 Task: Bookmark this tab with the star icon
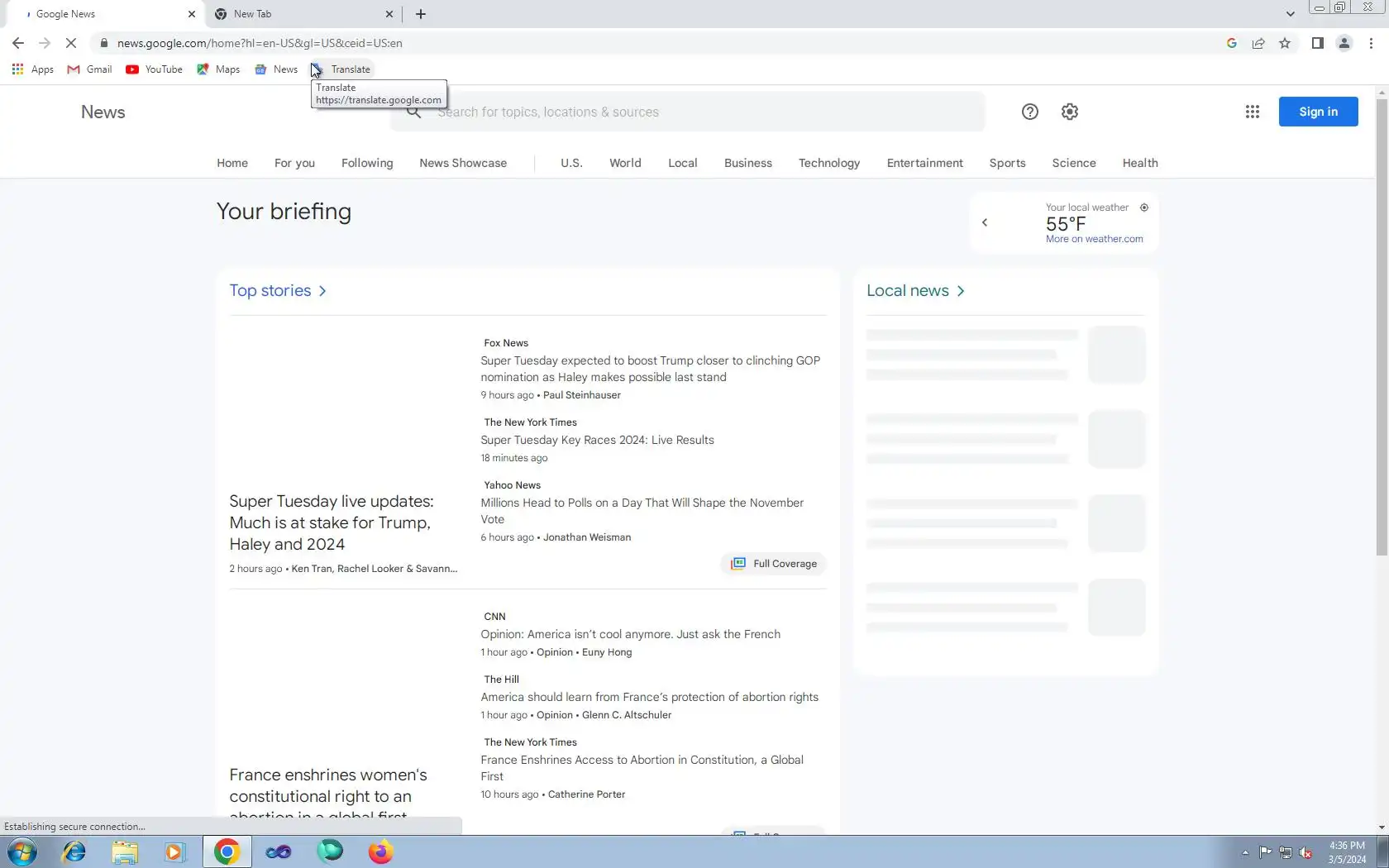1285,43
